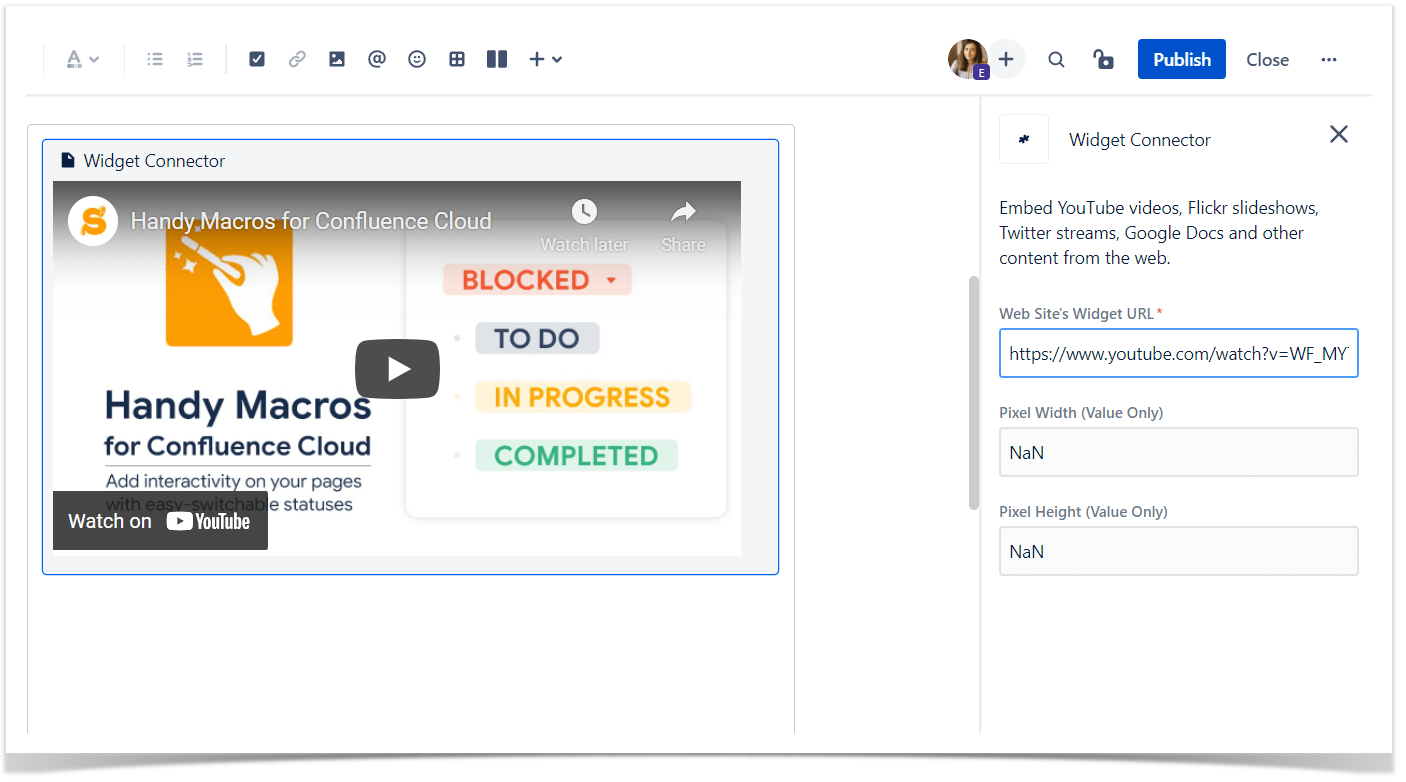Apply a column layout to the page
The width and height of the screenshot is (1406, 782).
click(497, 59)
